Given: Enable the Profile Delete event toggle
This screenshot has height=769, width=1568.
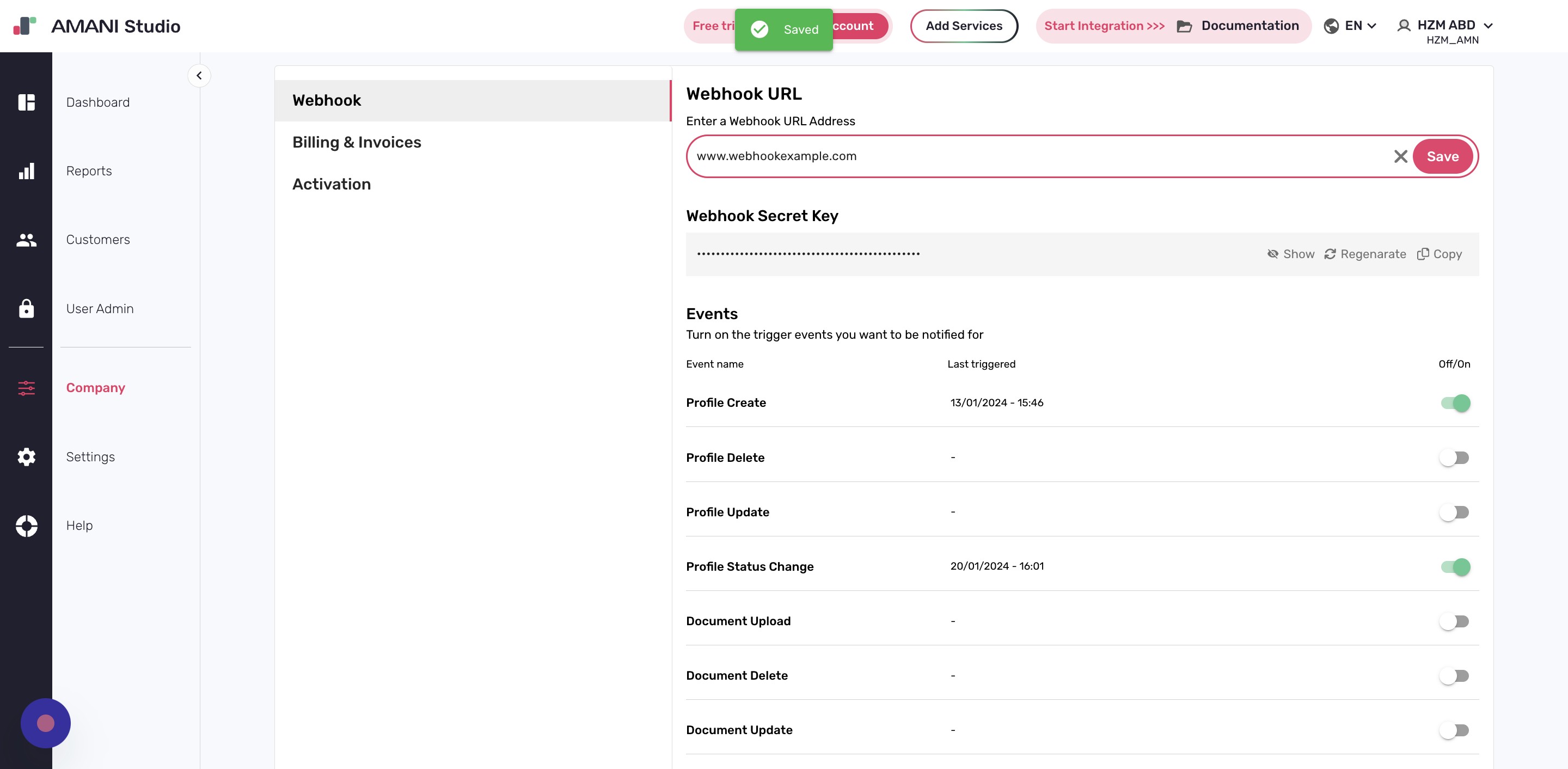Looking at the screenshot, I should 1454,458.
